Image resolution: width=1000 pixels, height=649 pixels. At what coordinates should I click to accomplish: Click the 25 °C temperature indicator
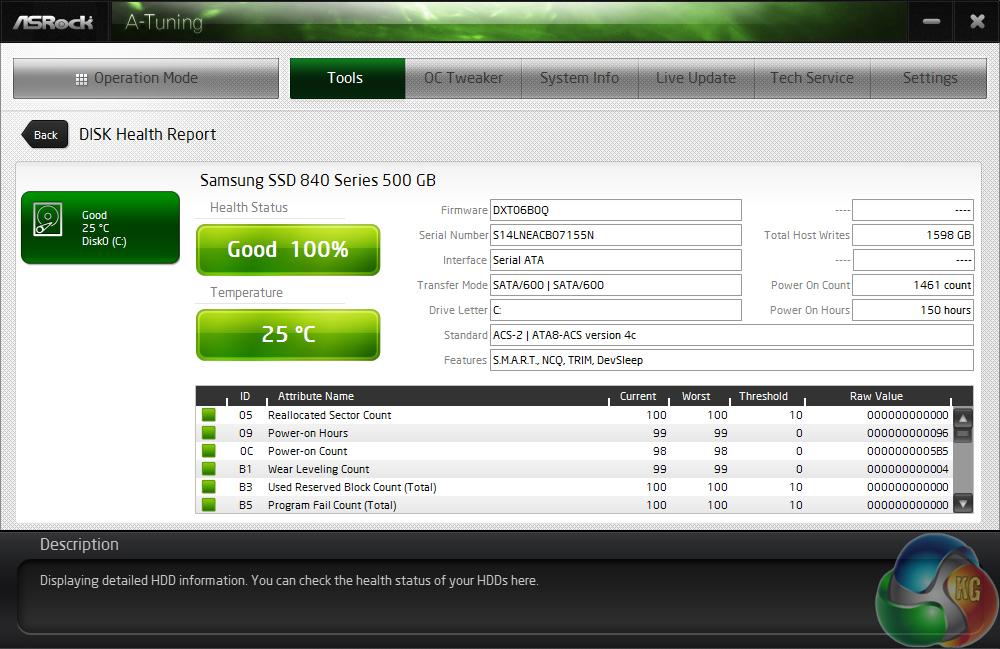pos(288,335)
